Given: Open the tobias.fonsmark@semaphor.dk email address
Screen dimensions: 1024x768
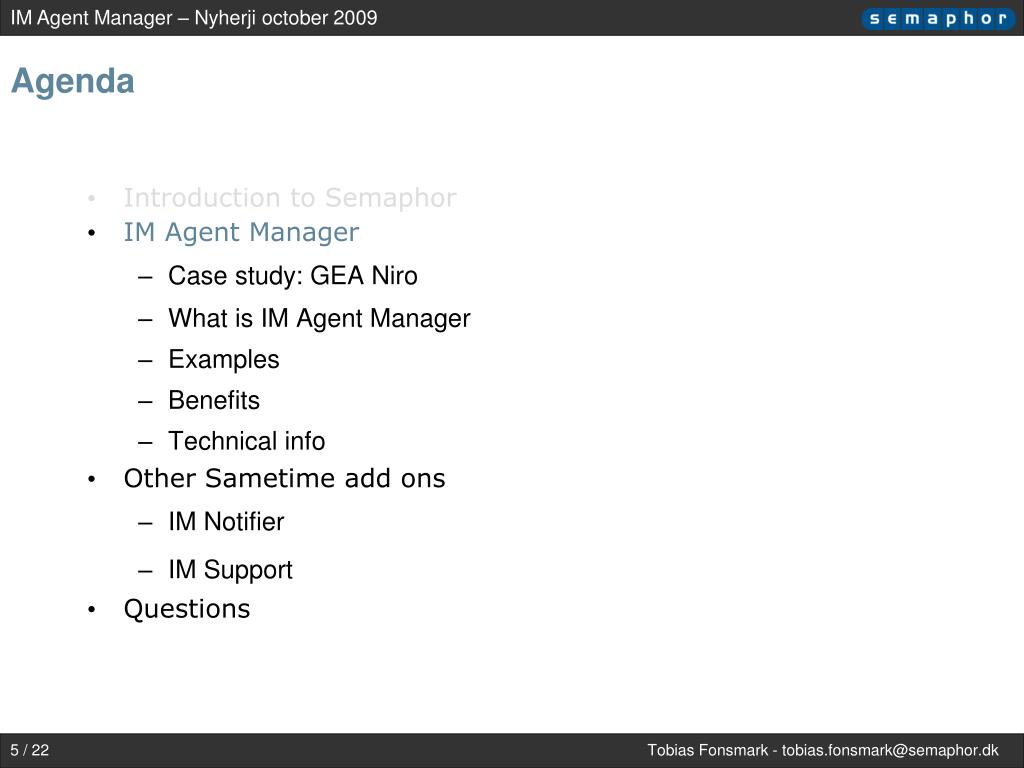Looking at the screenshot, I should point(890,750).
